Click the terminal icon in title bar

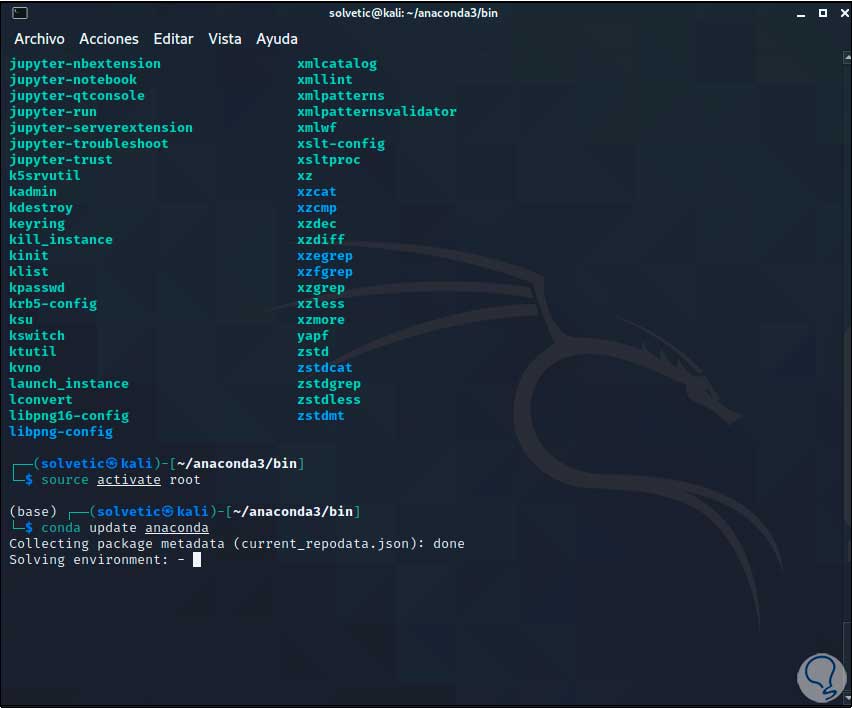20,13
